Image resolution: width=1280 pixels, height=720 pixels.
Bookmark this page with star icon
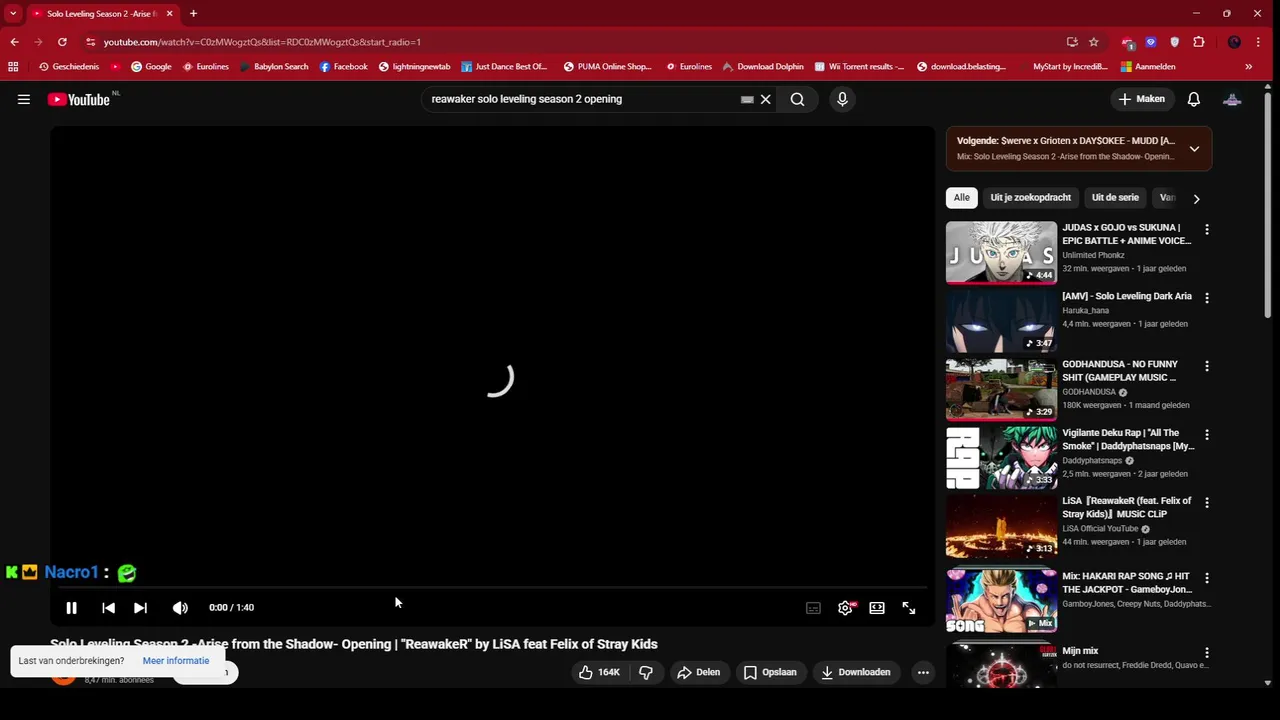[1094, 42]
